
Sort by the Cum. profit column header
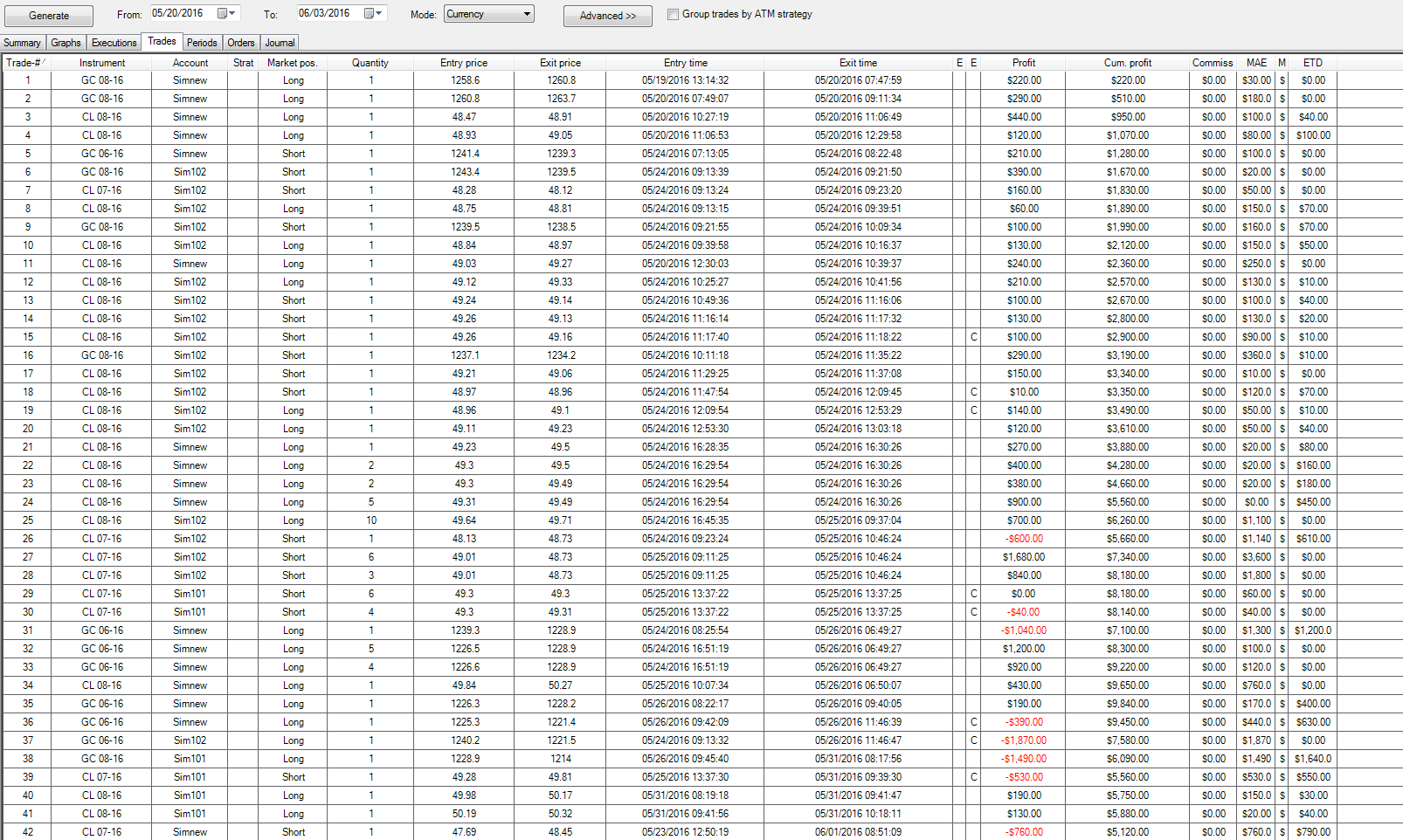[1128, 63]
